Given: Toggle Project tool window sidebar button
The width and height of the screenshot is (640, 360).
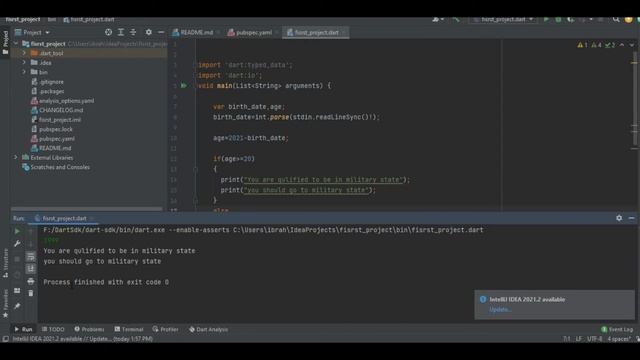Looking at the screenshot, I should pos(5,42).
